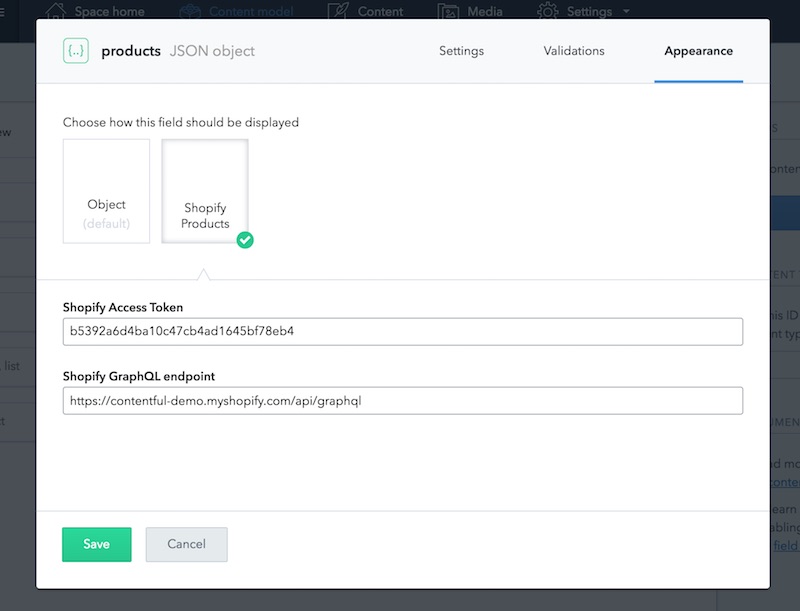The width and height of the screenshot is (800, 611).
Task: Save the appearance configuration
Action: pos(96,544)
